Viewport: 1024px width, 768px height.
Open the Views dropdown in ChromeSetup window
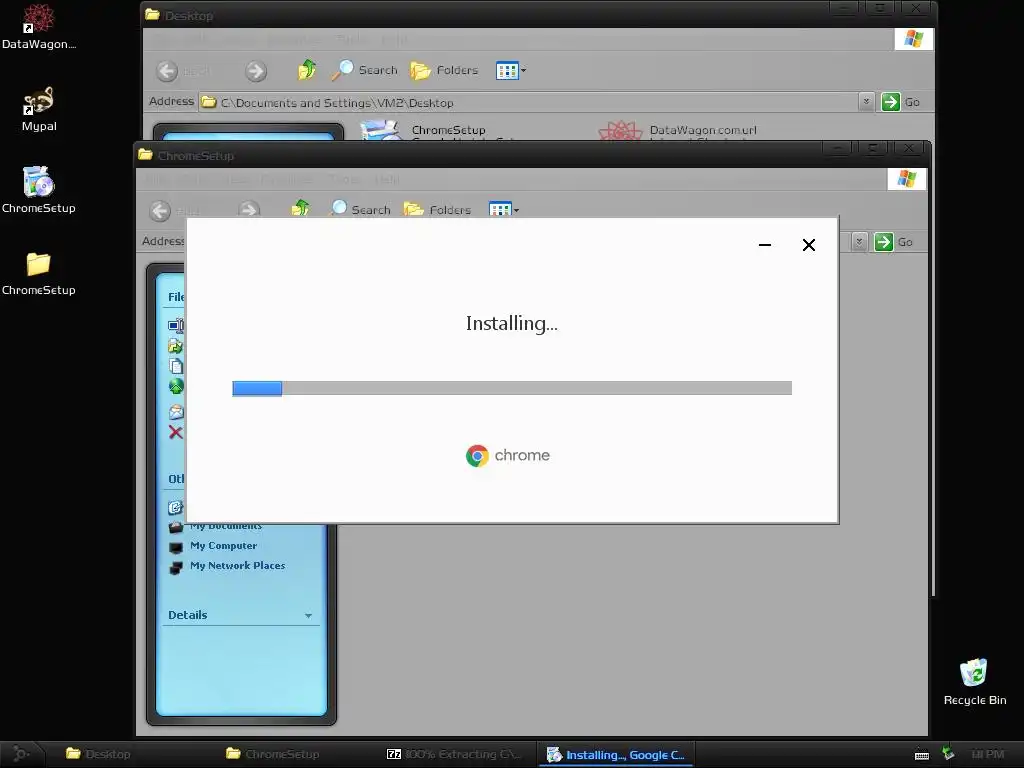[504, 209]
